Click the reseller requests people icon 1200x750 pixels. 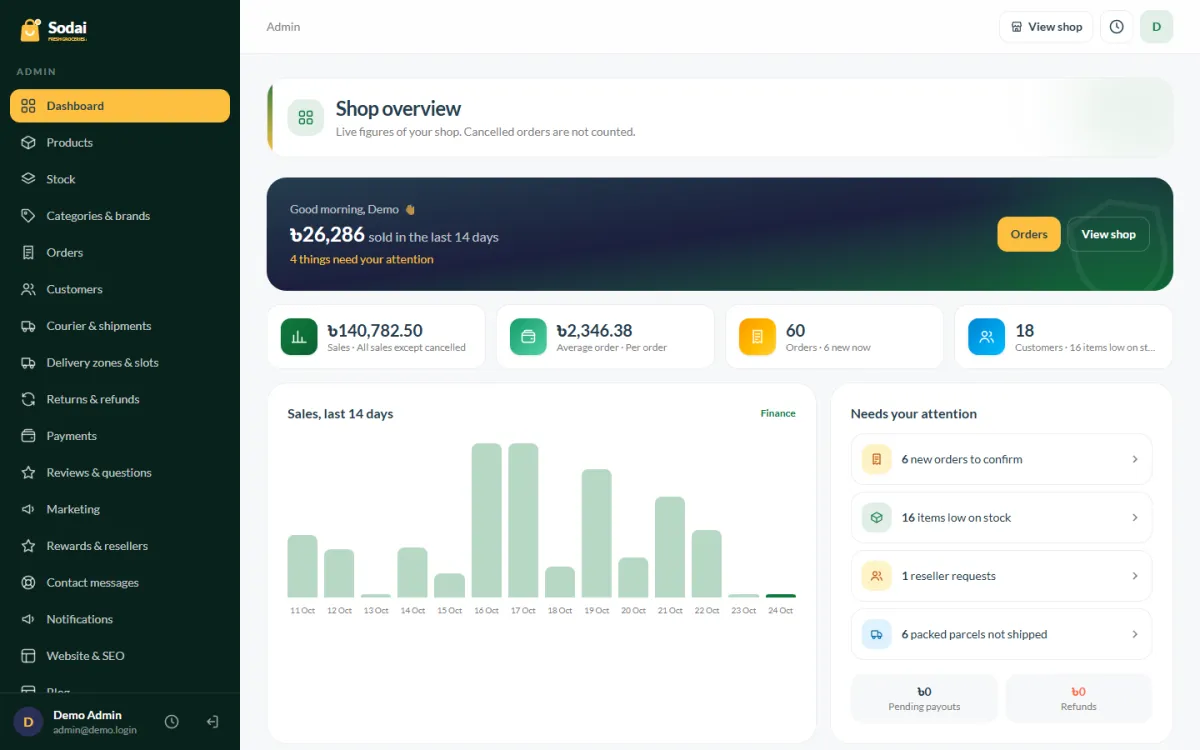coord(877,576)
